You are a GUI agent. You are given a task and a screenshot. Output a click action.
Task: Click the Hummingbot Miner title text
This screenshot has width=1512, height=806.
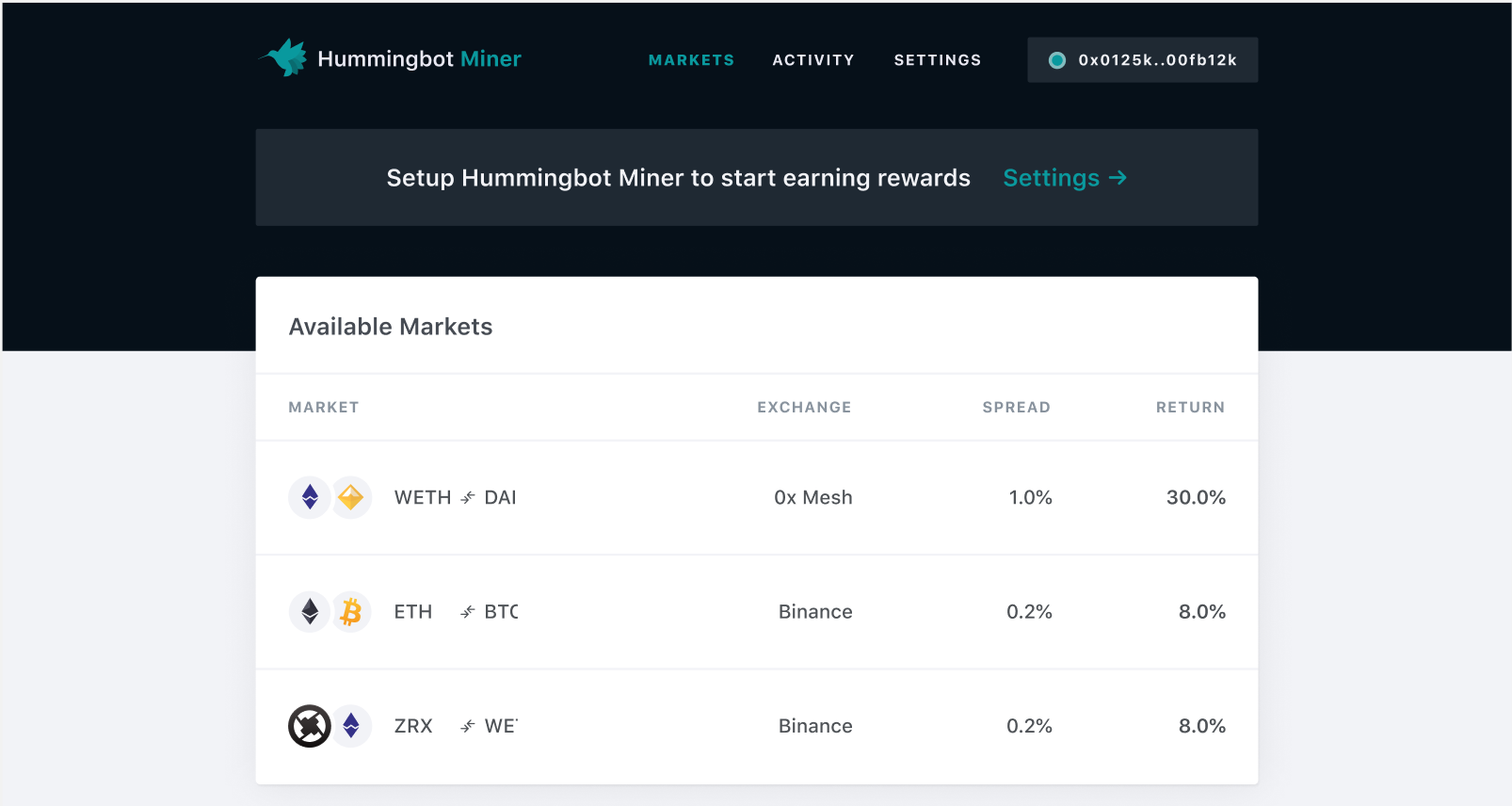tap(419, 59)
